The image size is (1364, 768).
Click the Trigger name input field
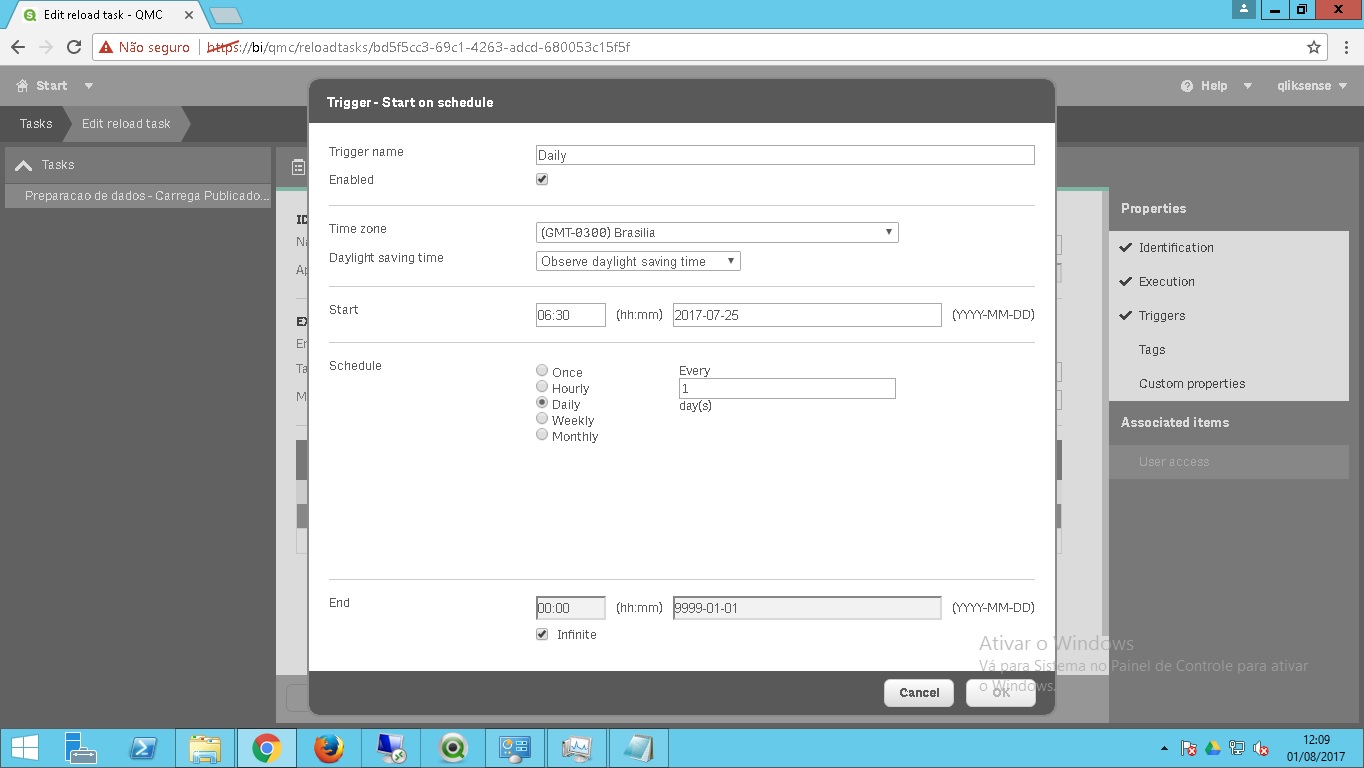(785, 155)
